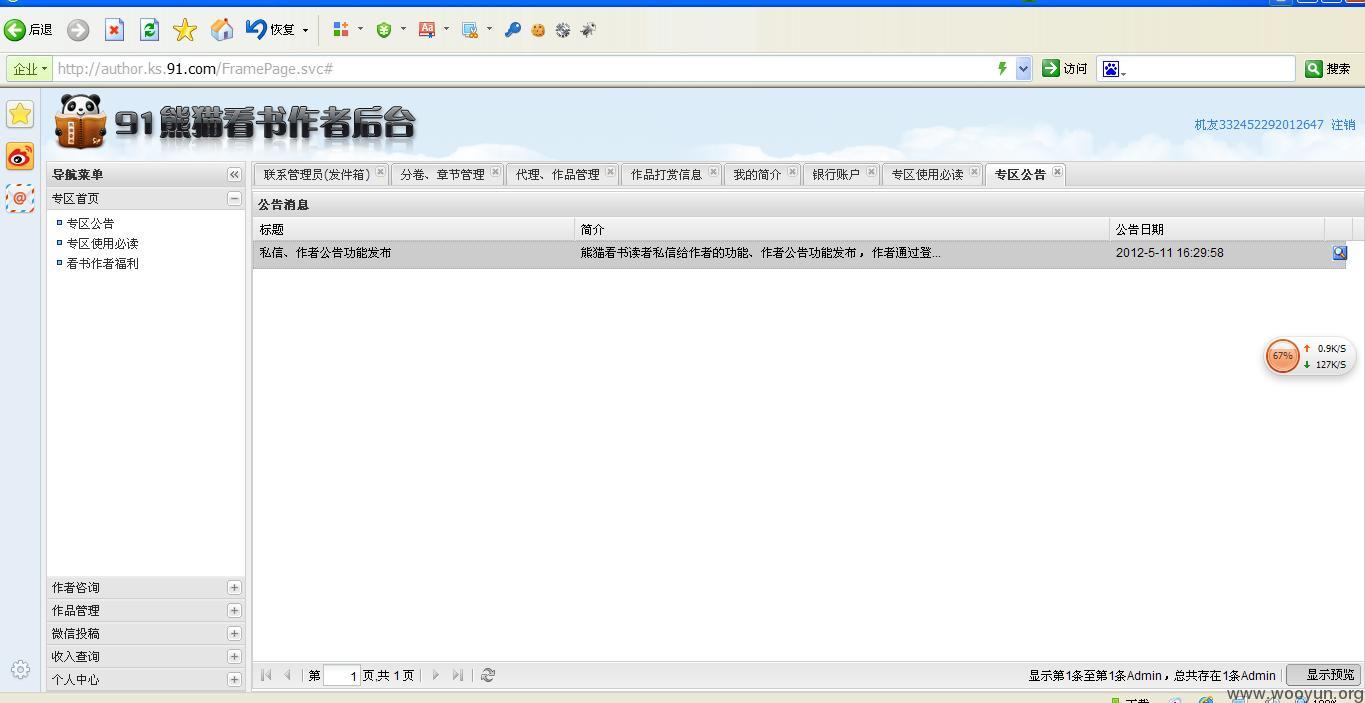Image resolution: width=1365 pixels, height=703 pixels.
Task: Switch to 分卷、章节管理 tab
Action: point(442,174)
